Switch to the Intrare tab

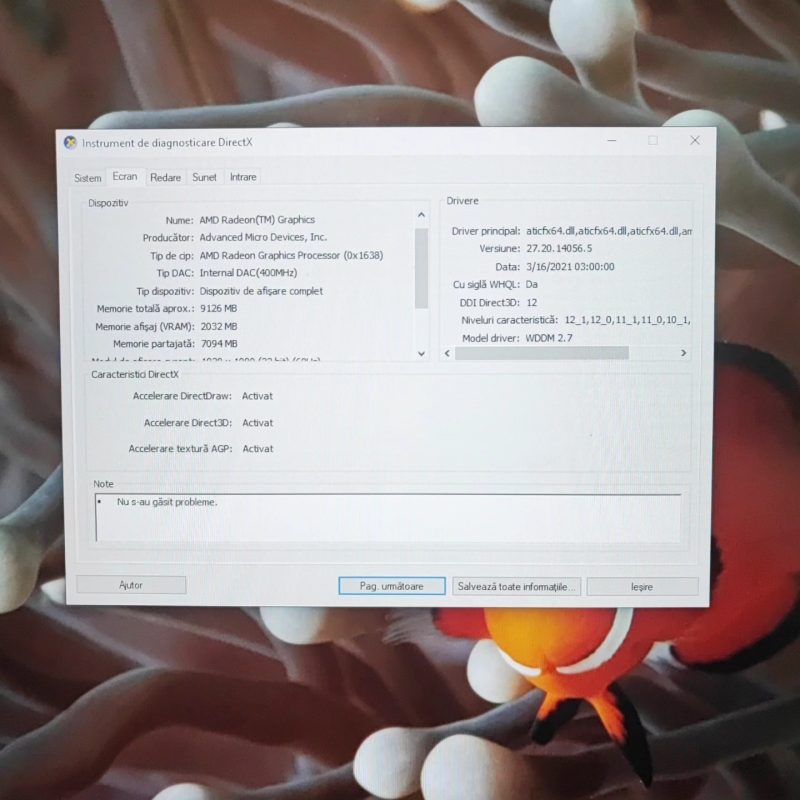[243, 177]
